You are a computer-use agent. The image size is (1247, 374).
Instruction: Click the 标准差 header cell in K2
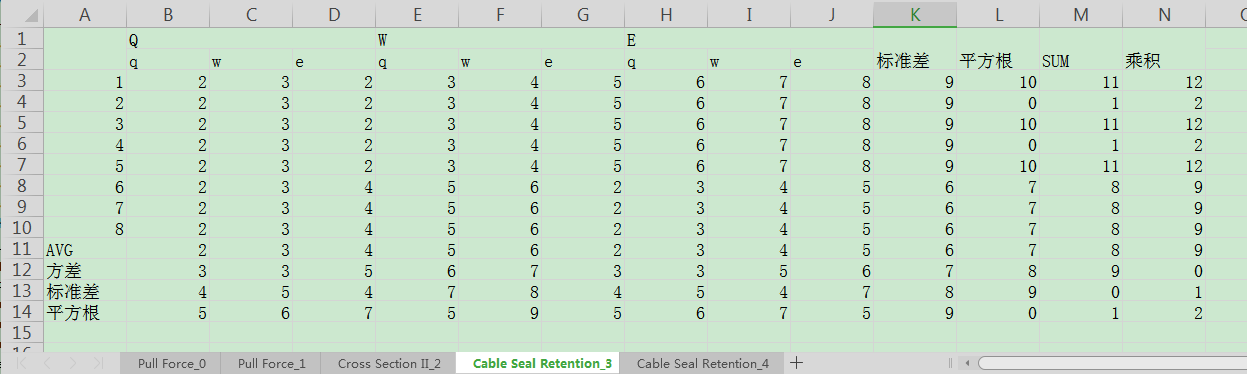pos(915,61)
